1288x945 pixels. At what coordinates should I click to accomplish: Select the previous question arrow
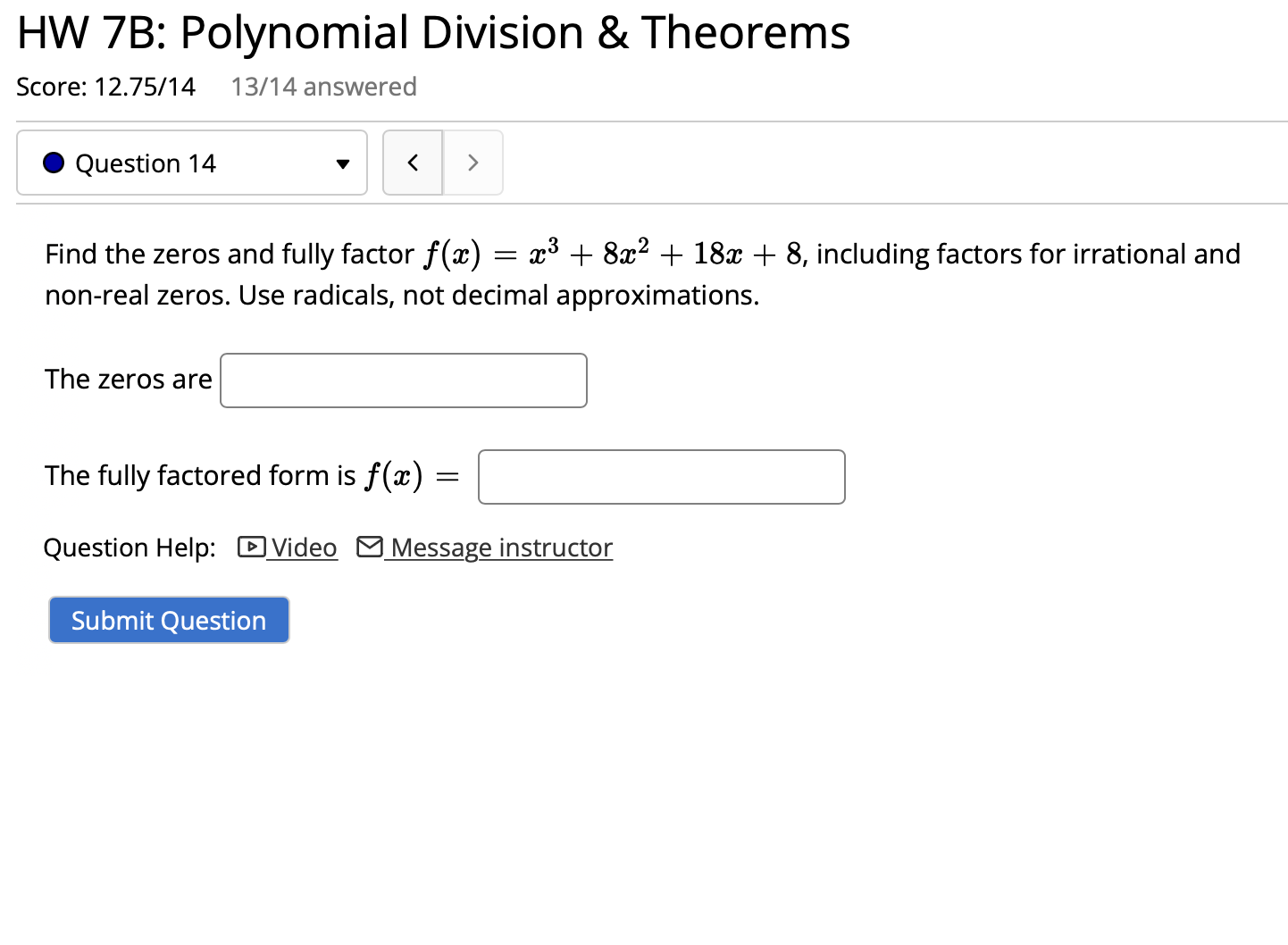[412, 163]
